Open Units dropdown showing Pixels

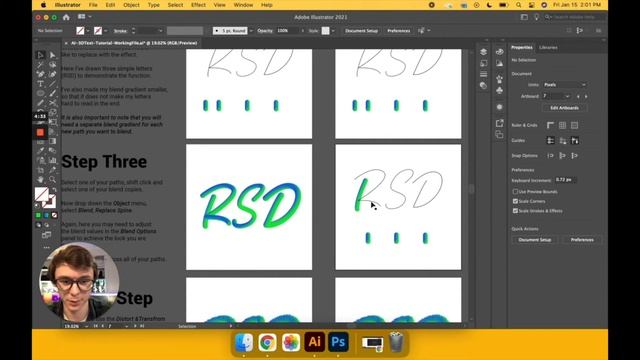pyautogui.click(x=564, y=84)
